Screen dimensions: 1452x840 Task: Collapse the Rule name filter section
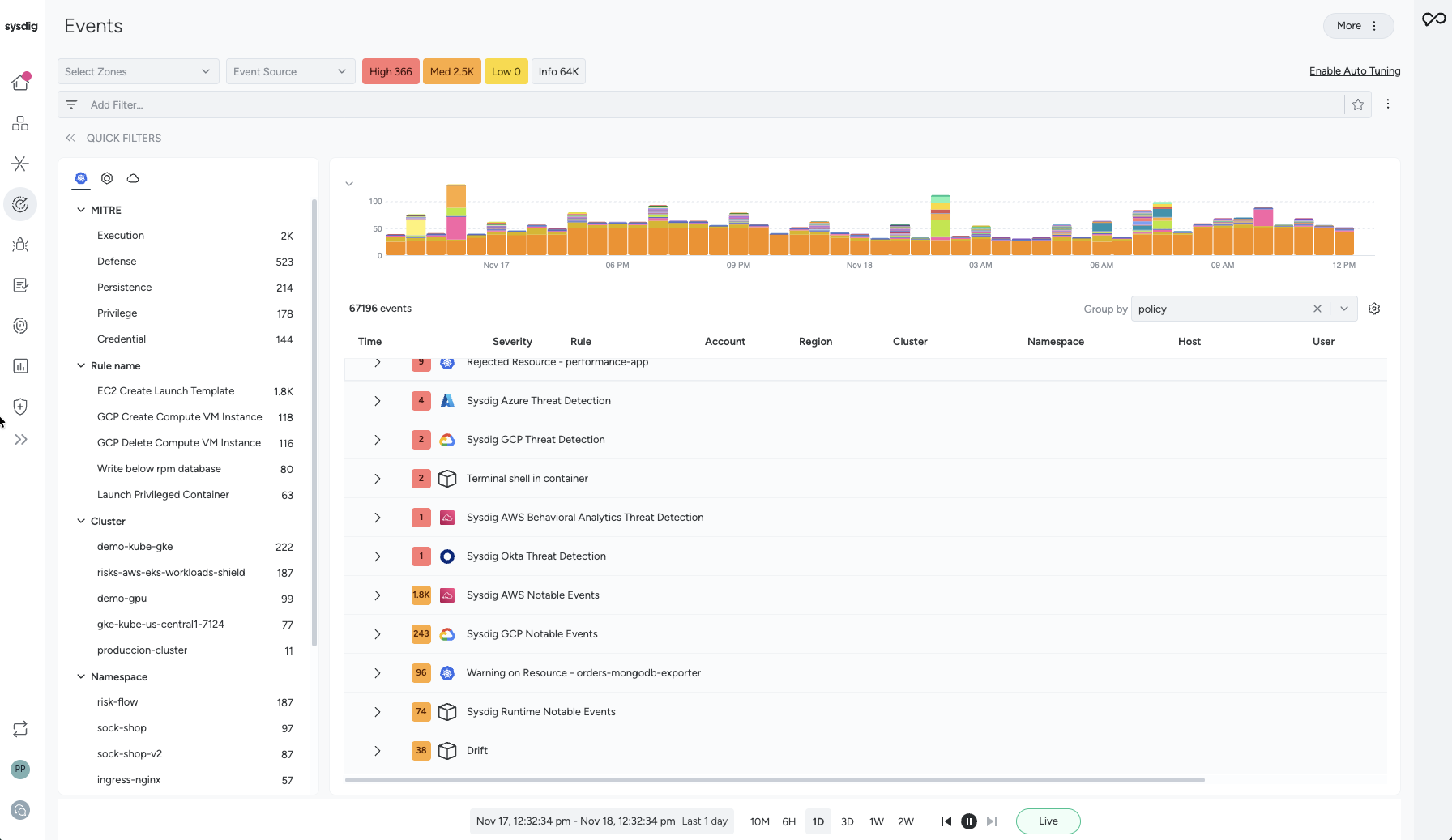[x=81, y=365]
